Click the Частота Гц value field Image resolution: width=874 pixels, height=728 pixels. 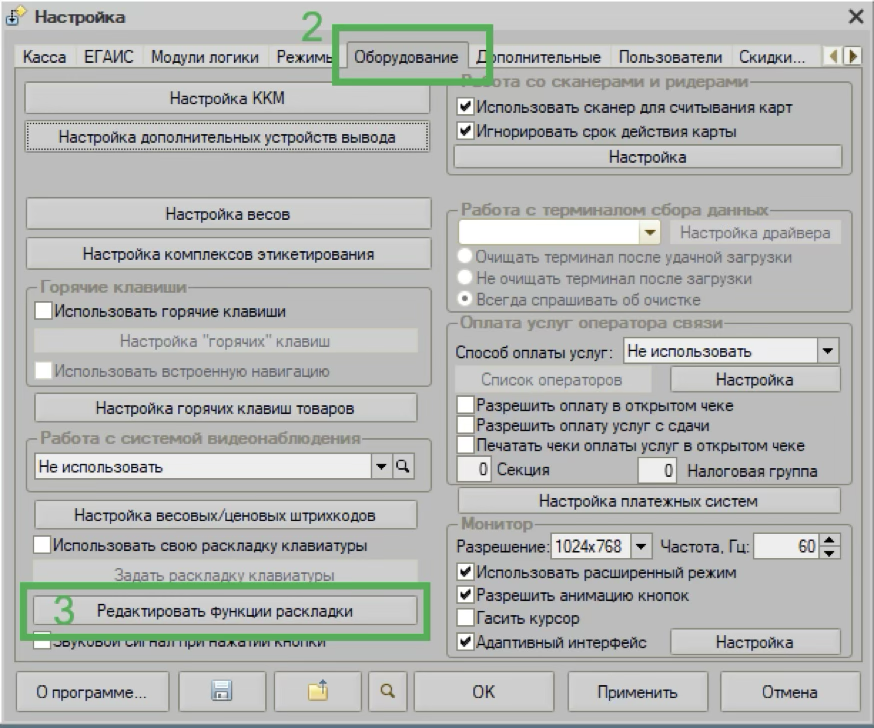pos(786,546)
